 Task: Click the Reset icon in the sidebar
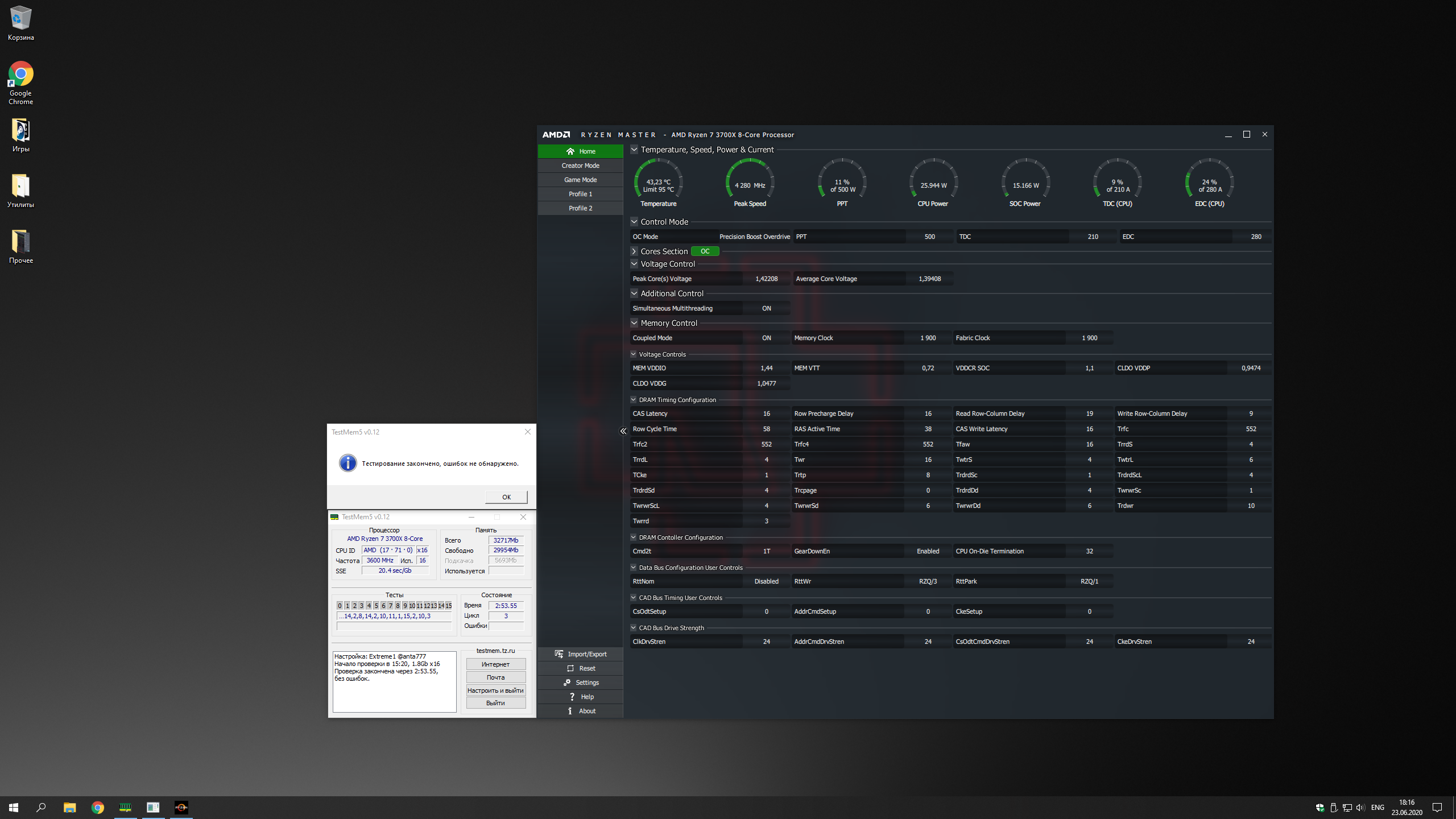coord(570,668)
